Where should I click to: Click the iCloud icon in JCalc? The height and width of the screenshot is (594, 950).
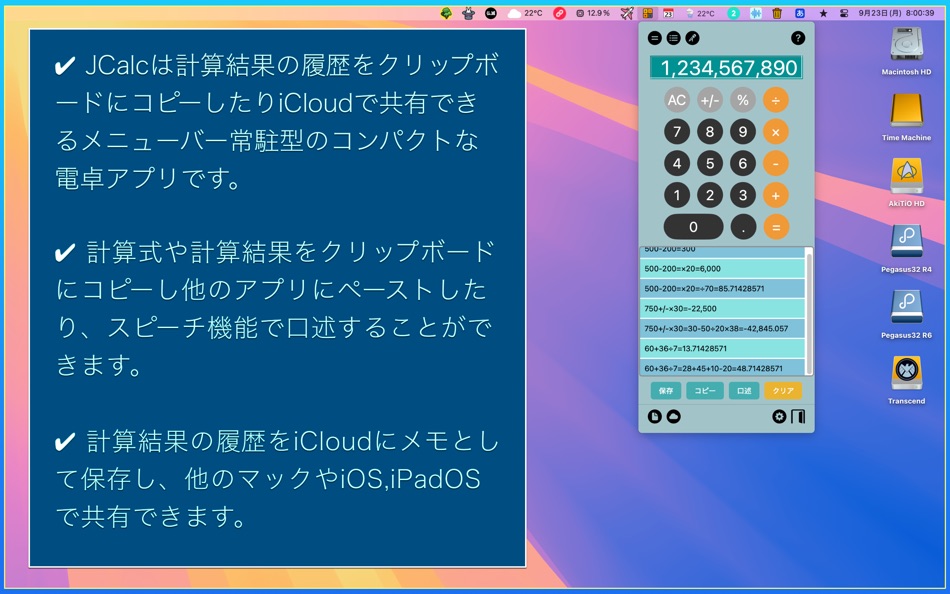point(673,416)
